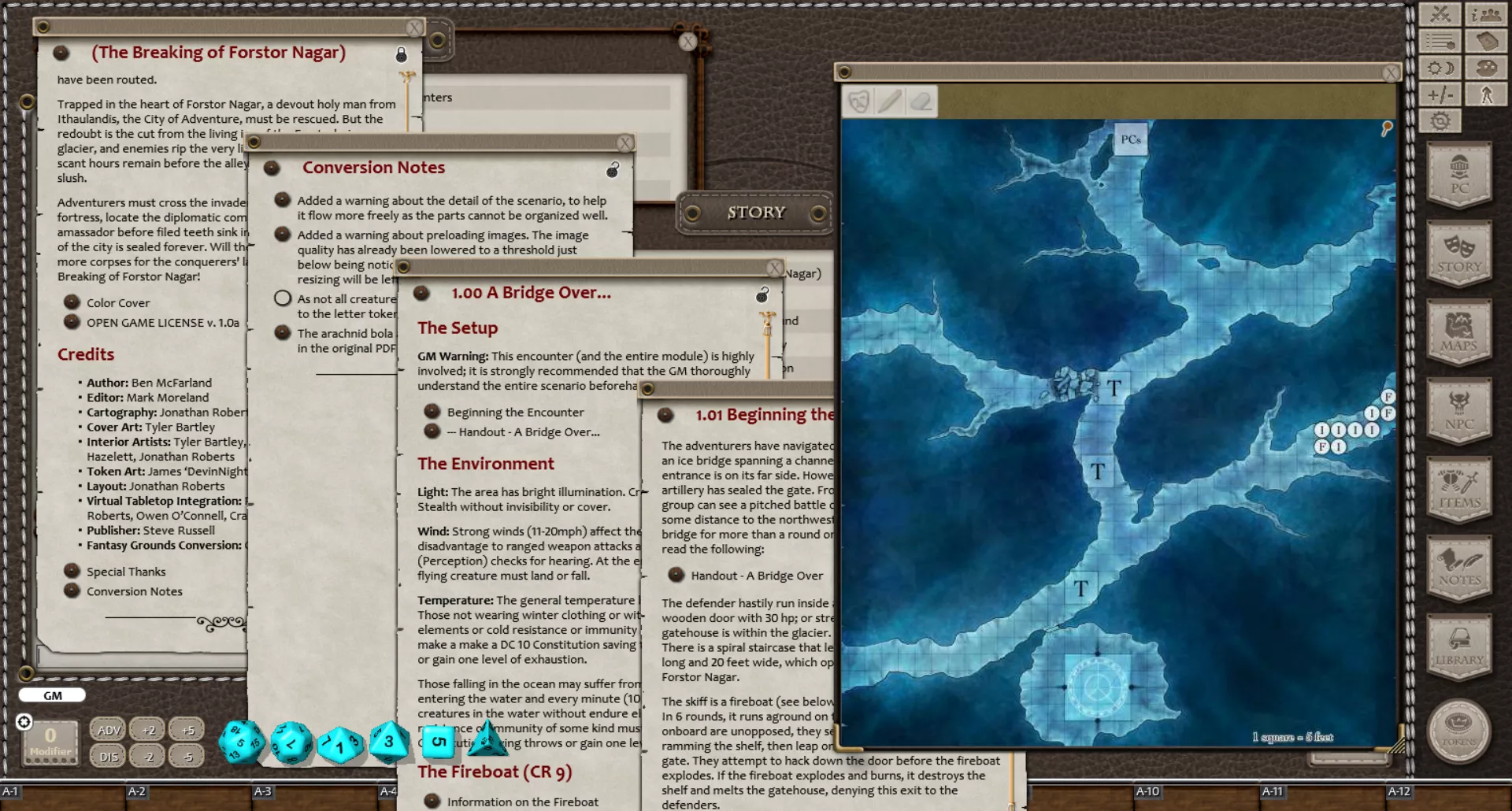Open Beginning the Encounter link
The width and height of the screenshot is (1512, 811).
pyautogui.click(x=516, y=413)
